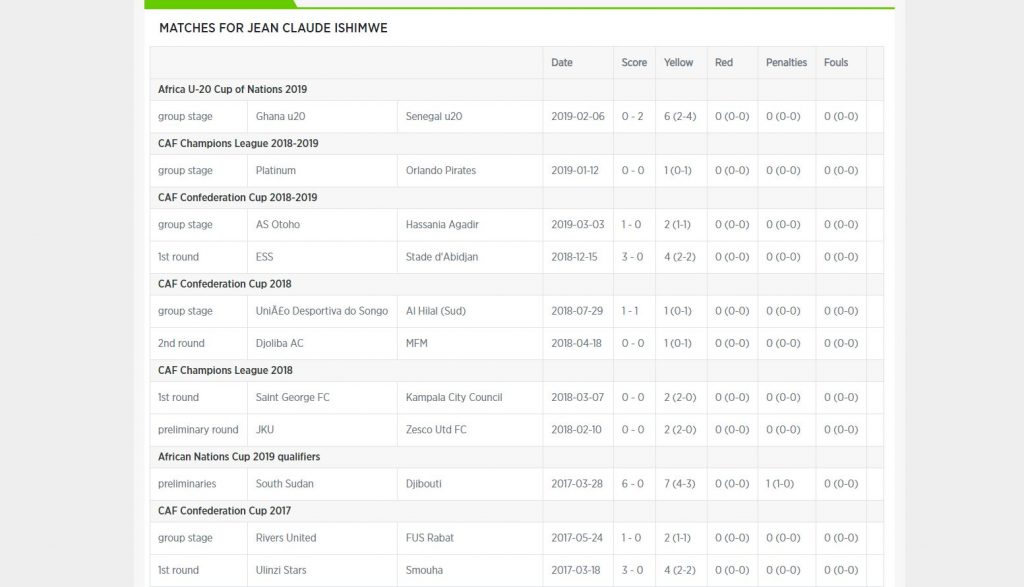Click the Al Hilal (Sud) team name
Screen dimensions: 1024x587
point(436,311)
